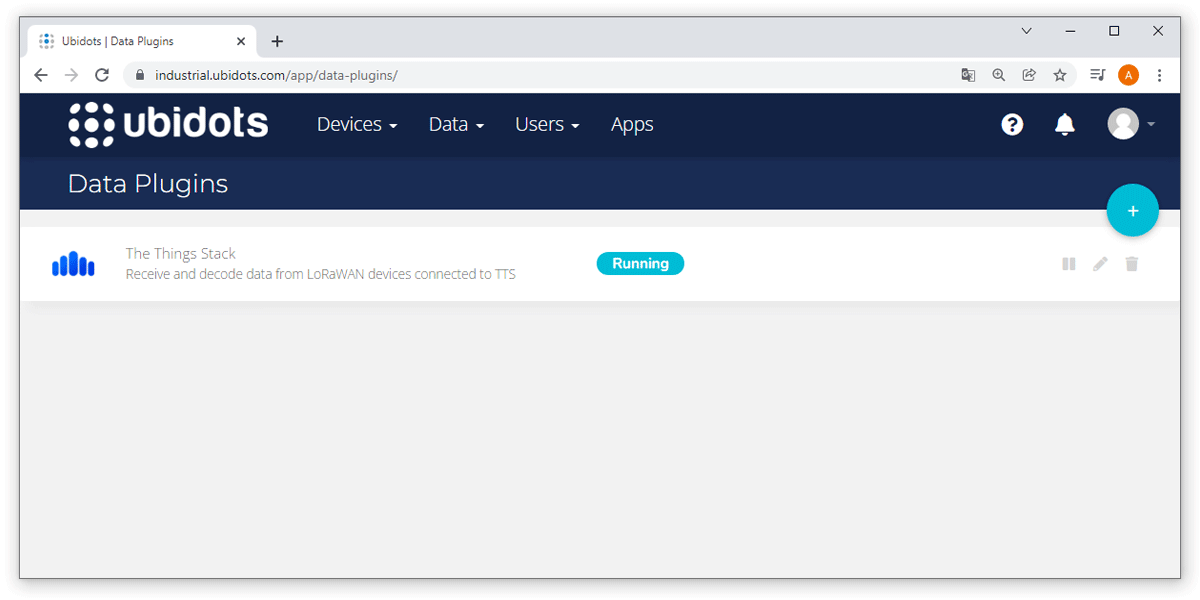This screenshot has height=600, width=1200.
Task: Expand the Data menu
Action: tap(456, 125)
